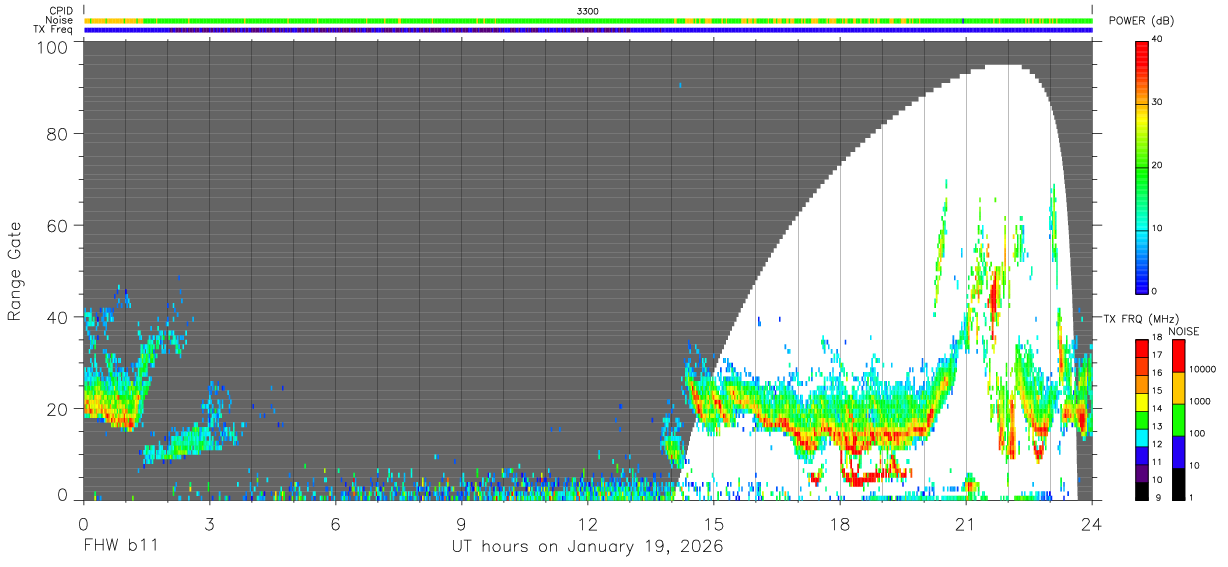Select the FHW b11 radar beam label
Screen dimensions: 1228x567
pos(120,546)
